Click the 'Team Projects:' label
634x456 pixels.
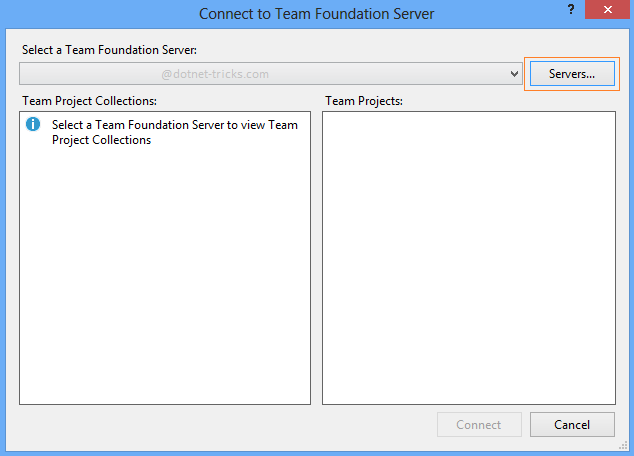[363, 101]
